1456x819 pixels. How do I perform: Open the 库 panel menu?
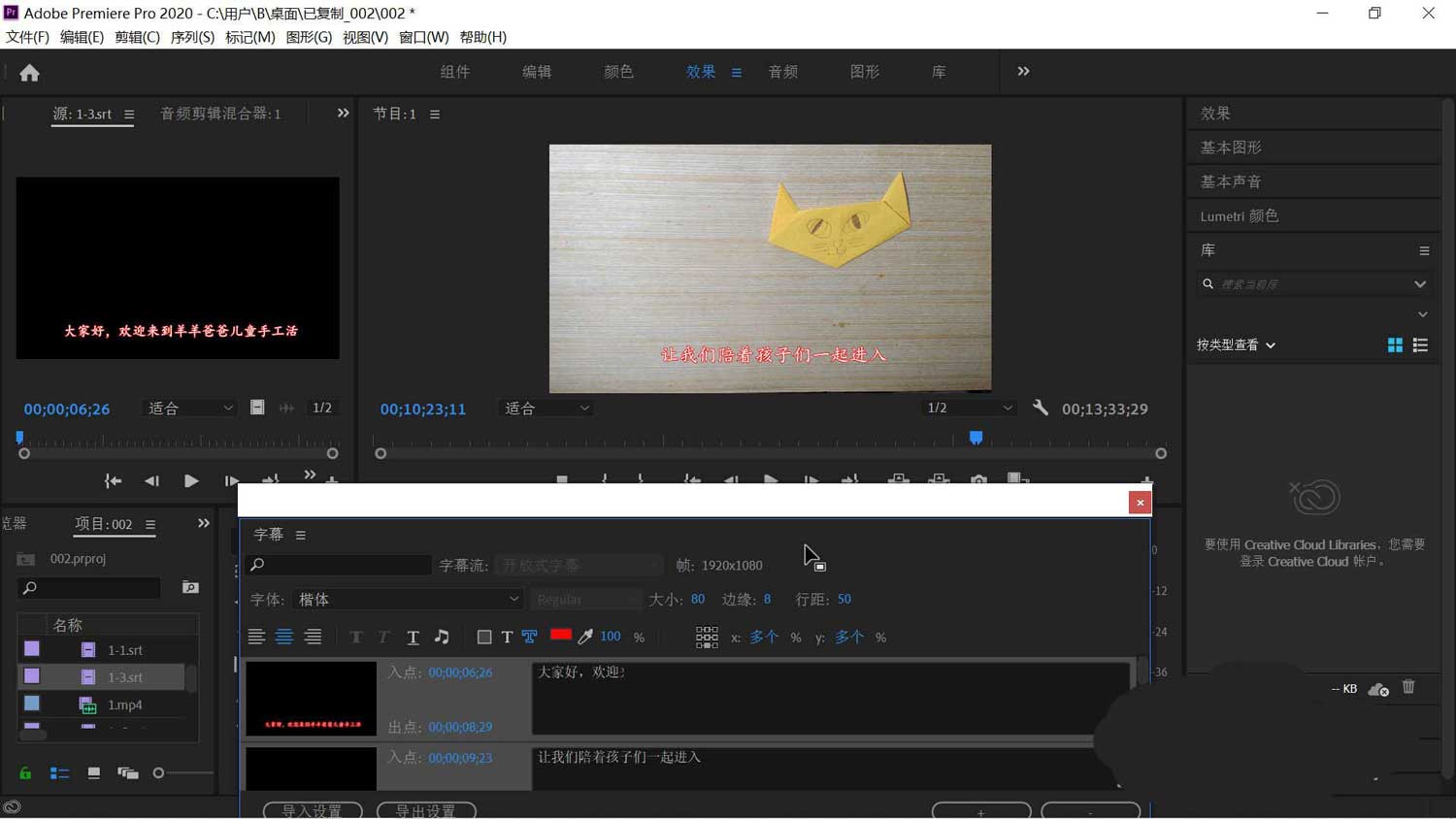(x=1424, y=250)
